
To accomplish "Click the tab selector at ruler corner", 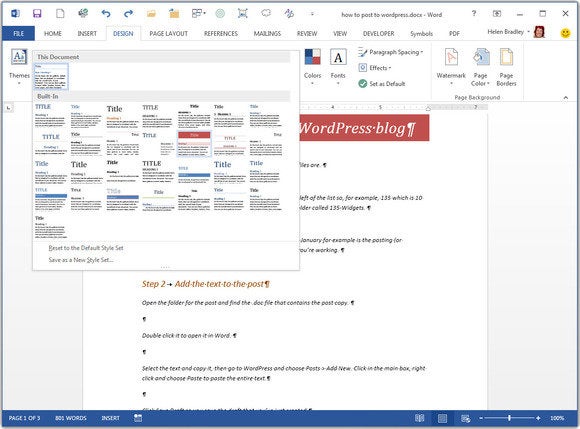I will 9,108.
